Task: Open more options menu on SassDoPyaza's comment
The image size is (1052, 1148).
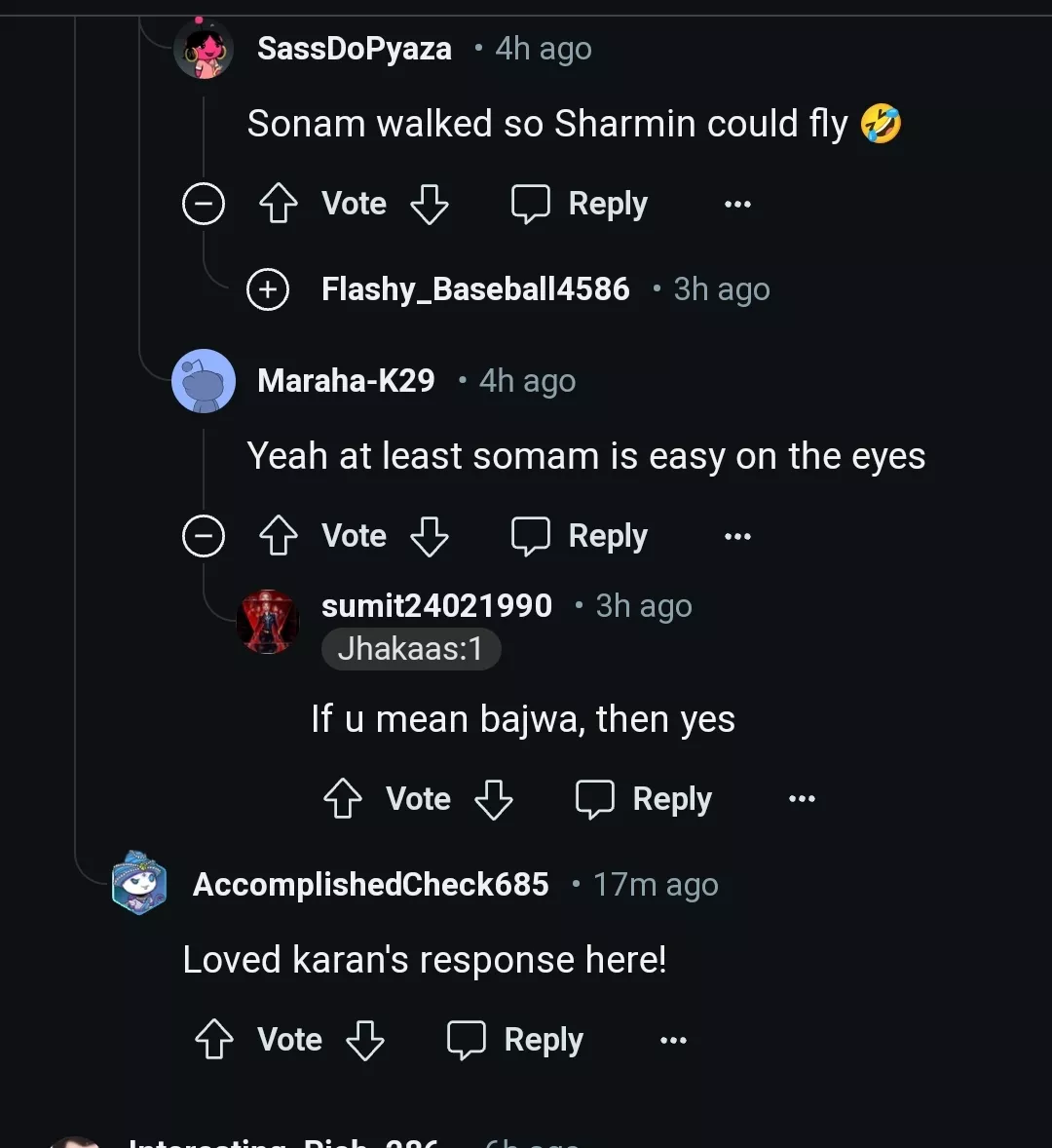Action: pyautogui.click(x=737, y=204)
